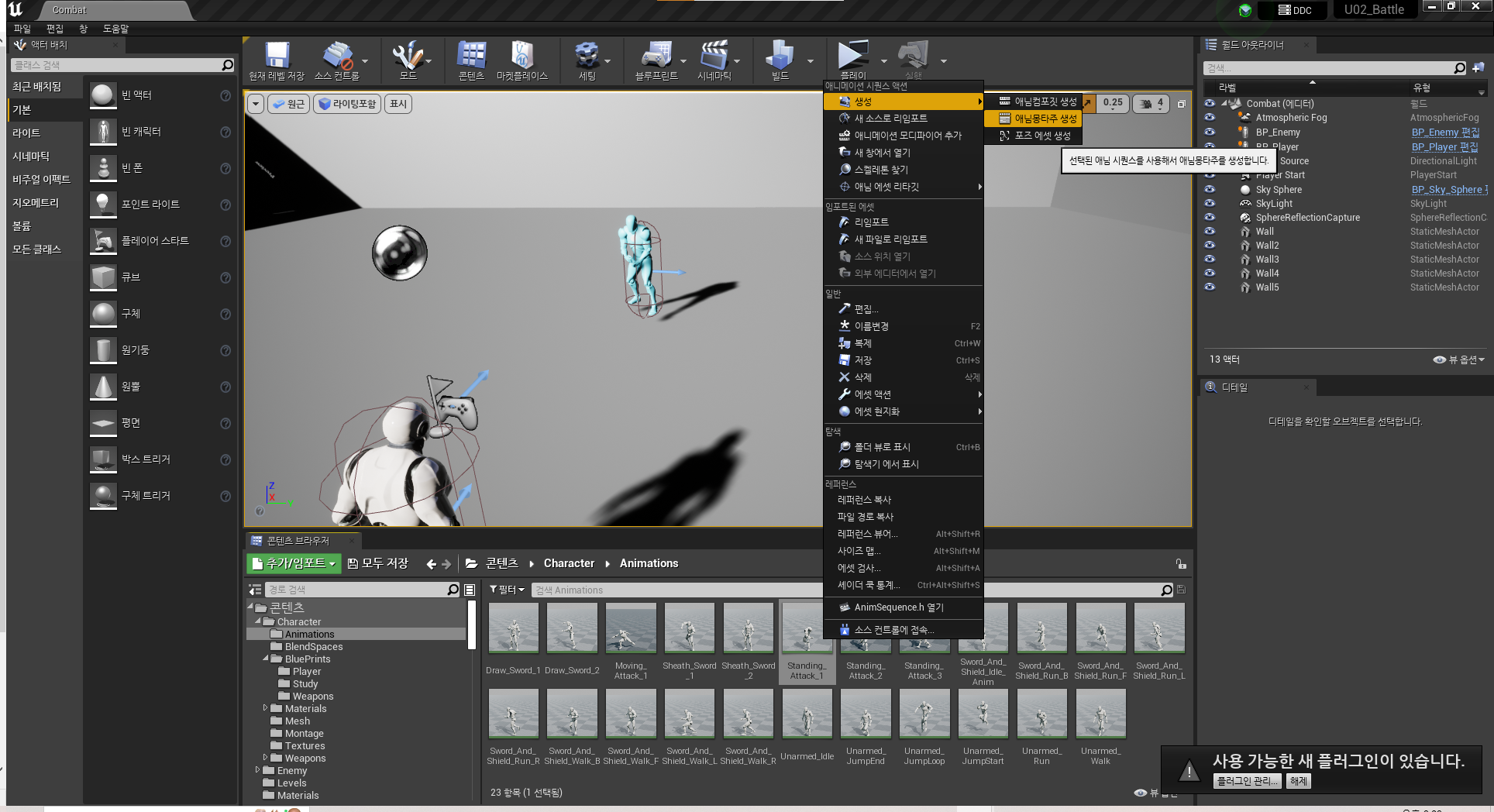Click the content browser back arrow
Viewport: 1494px width, 812px height.
pyautogui.click(x=431, y=564)
